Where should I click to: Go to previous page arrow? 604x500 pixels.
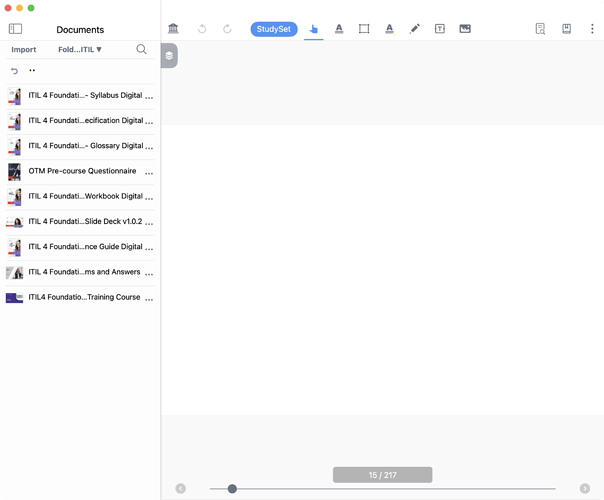(x=181, y=488)
